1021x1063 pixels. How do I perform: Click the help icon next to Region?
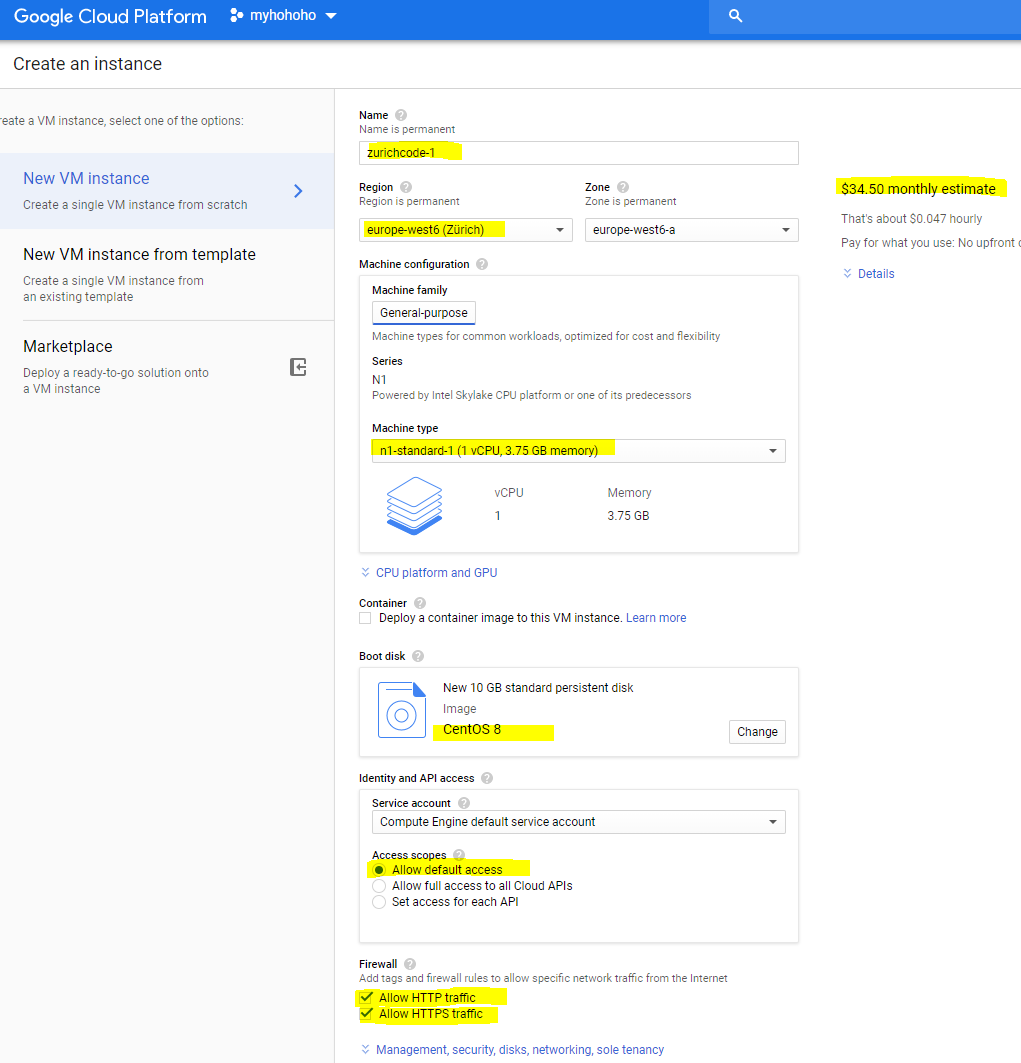point(405,186)
